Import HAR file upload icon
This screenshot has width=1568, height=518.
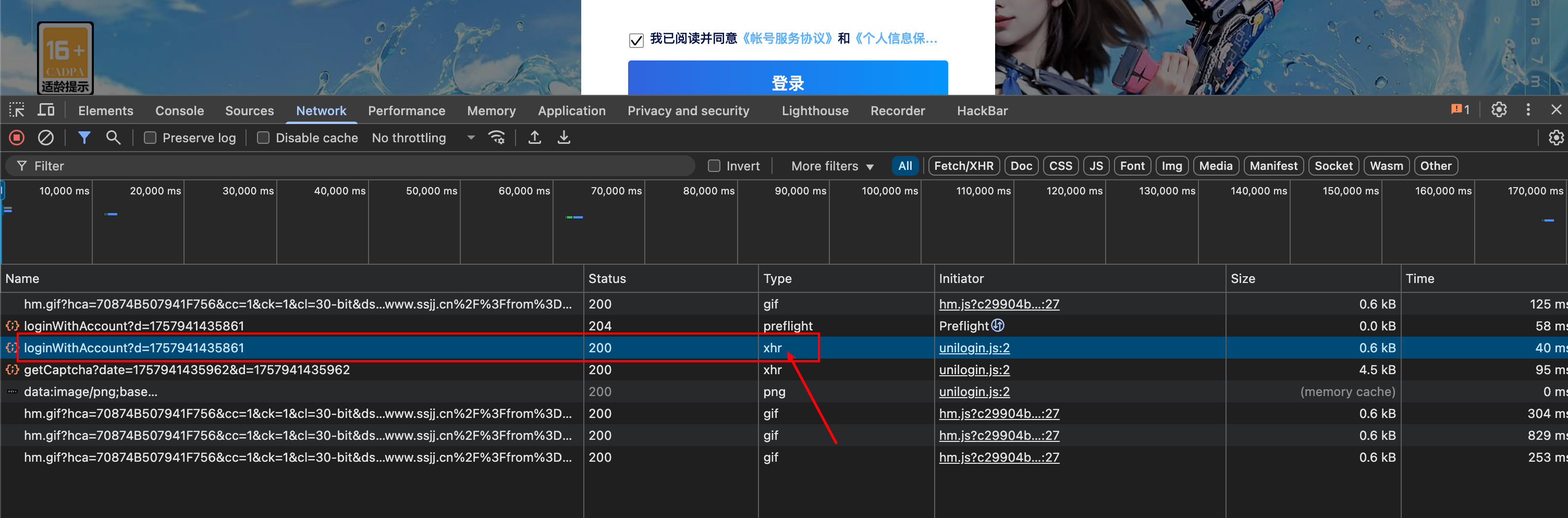pyautogui.click(x=534, y=138)
